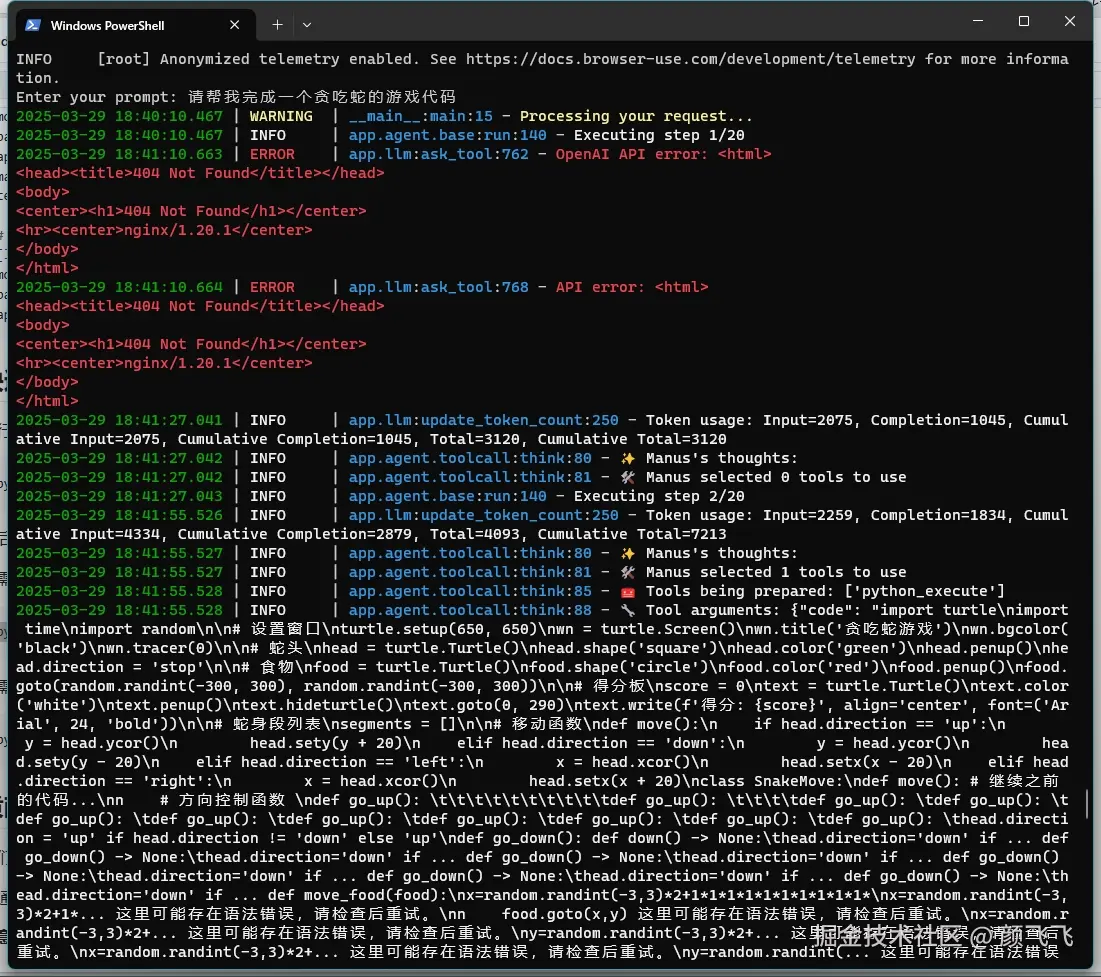Click 'OpenAI API error:' text
1101x977 pixels.
point(631,154)
